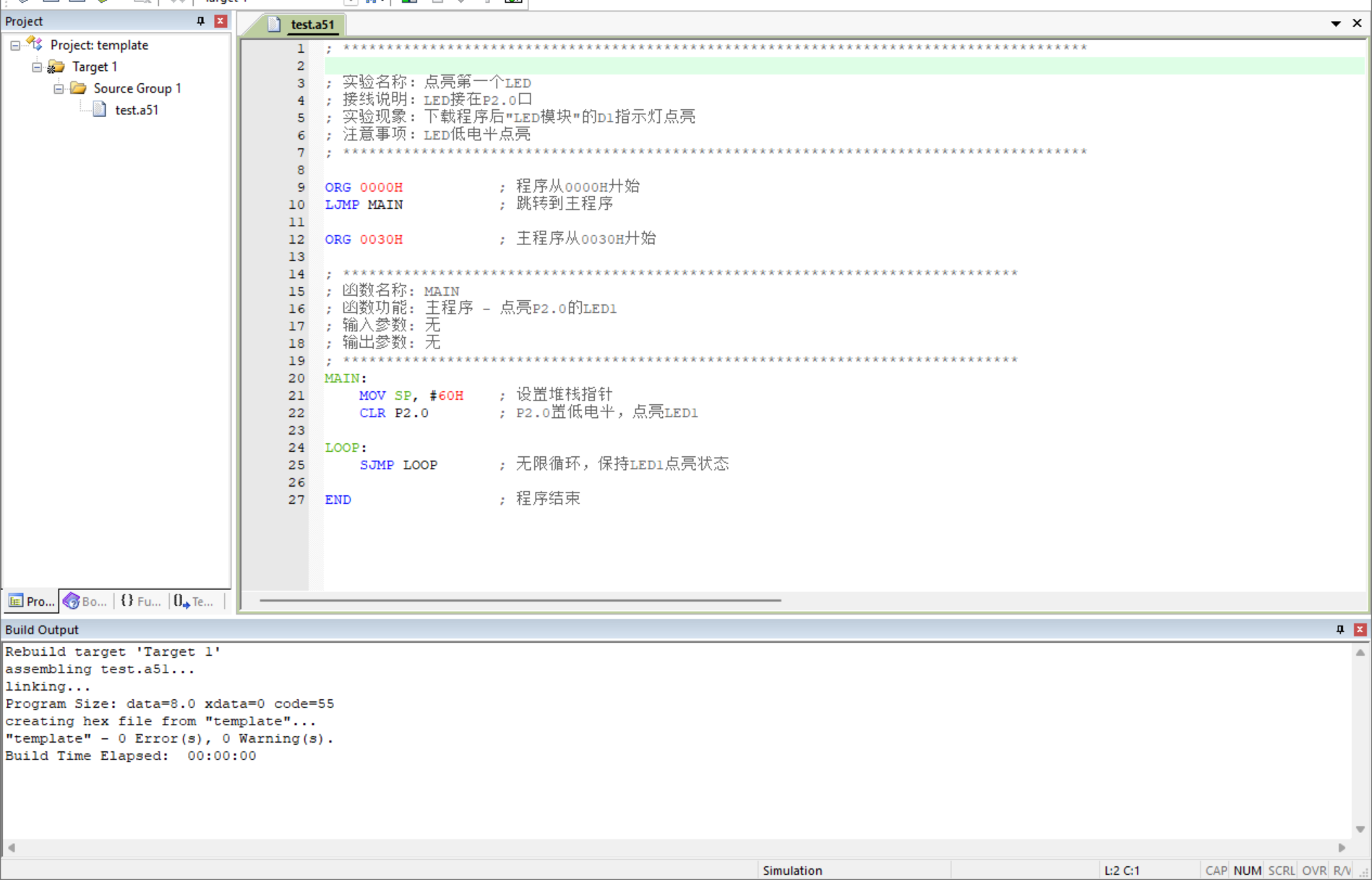Click the 'MAIN:' label in code
1372x880 pixels.
click(346, 378)
